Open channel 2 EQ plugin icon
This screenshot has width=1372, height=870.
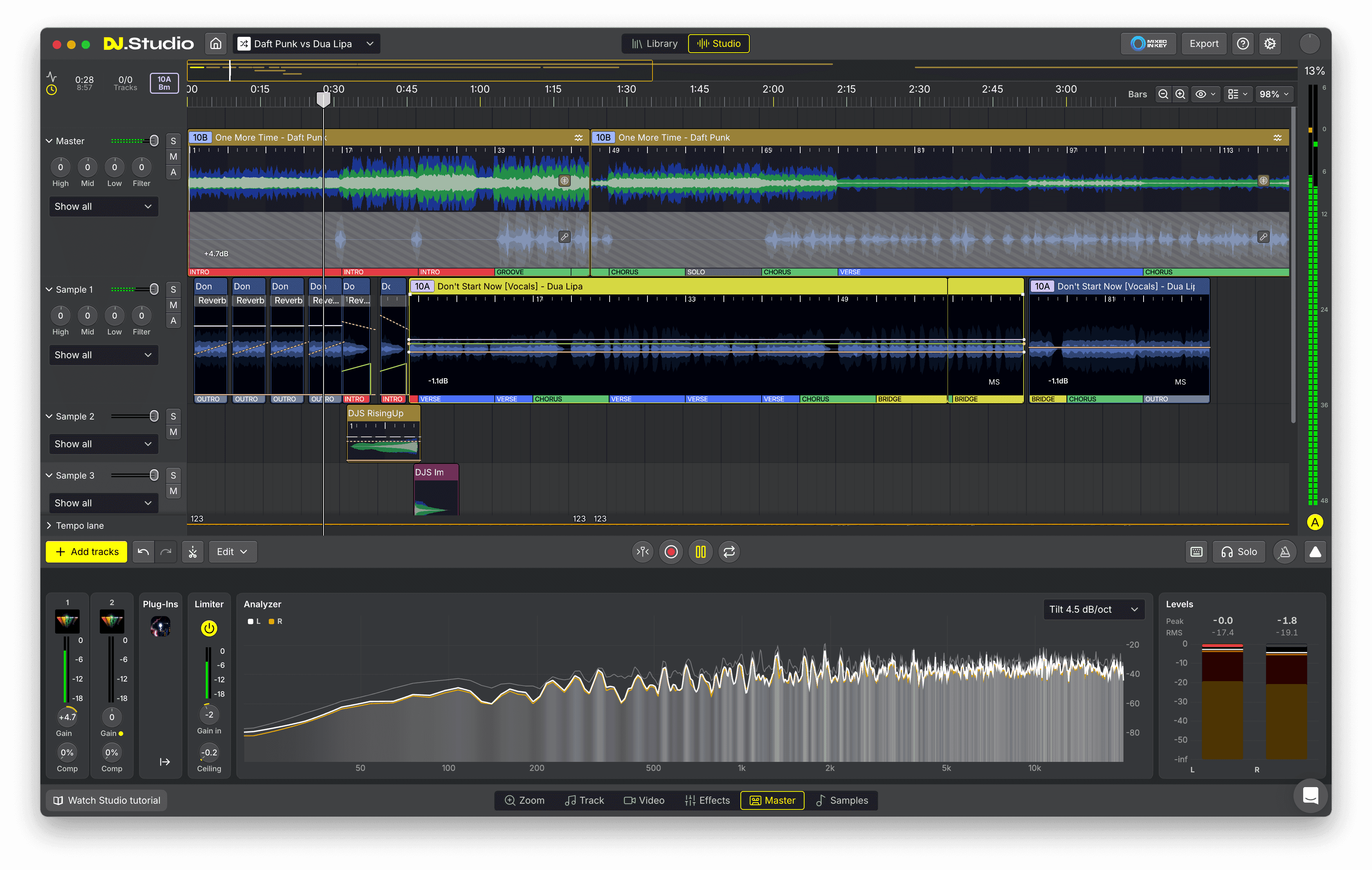point(112,621)
